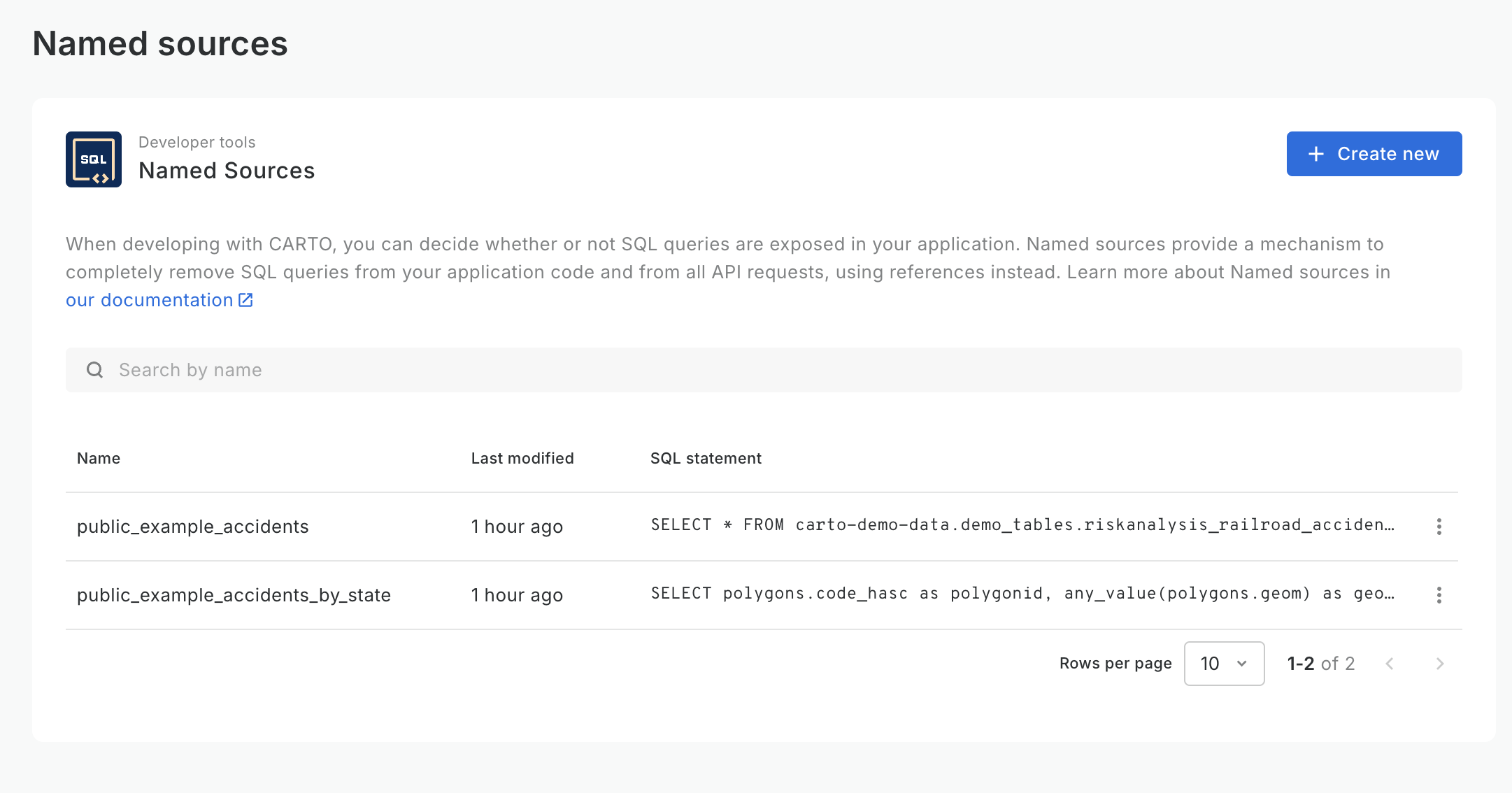Click the SELECT * FROM carto-demo-data statement
The width and height of the screenshot is (1512, 793).
pyautogui.click(x=1022, y=525)
